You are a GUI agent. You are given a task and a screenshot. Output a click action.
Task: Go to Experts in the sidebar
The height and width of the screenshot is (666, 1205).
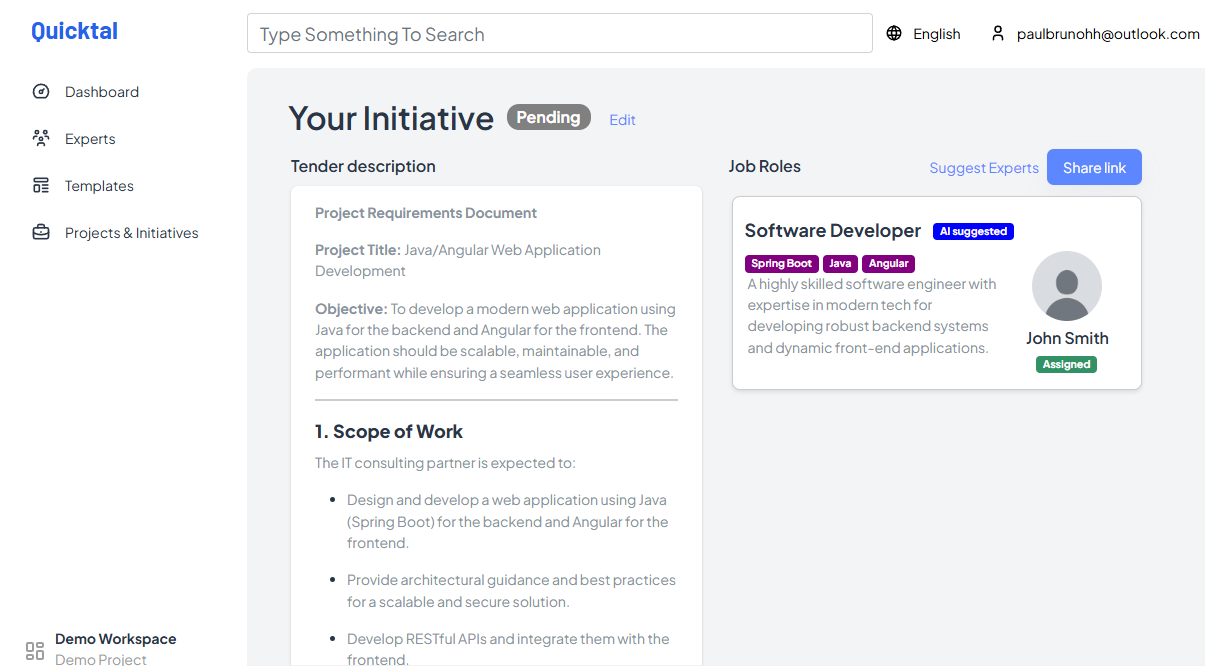point(90,139)
